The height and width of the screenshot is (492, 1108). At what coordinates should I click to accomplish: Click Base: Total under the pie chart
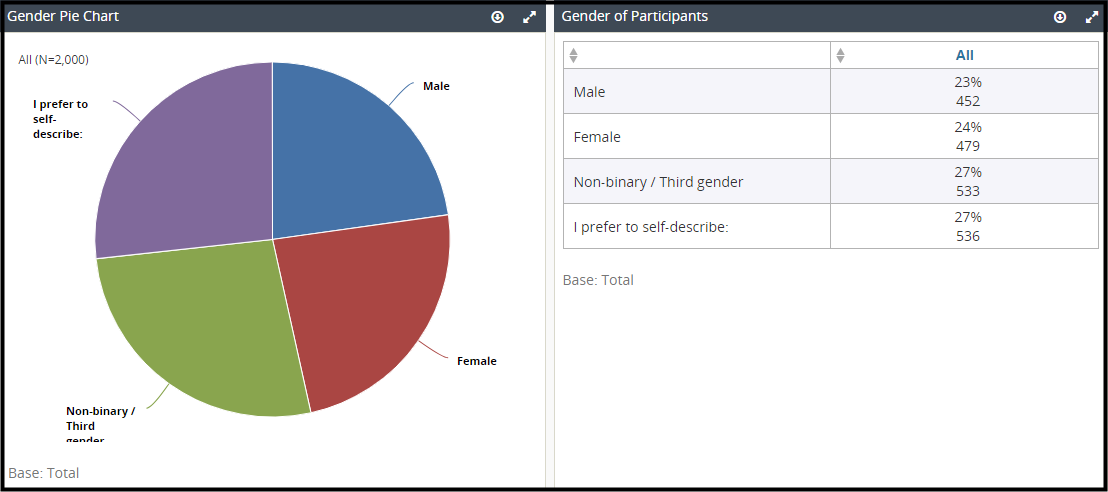pos(44,473)
